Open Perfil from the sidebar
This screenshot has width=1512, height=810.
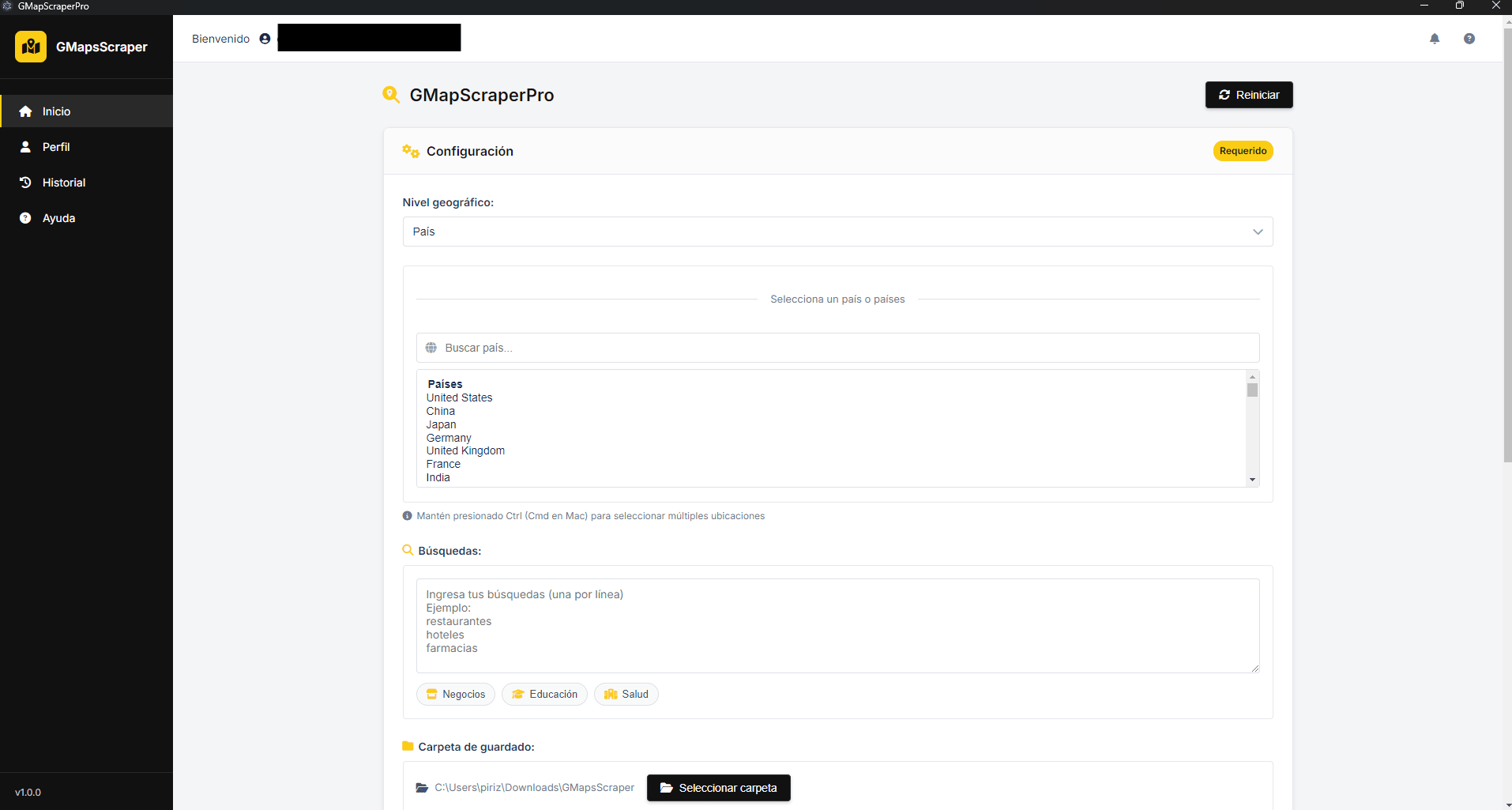(x=55, y=147)
